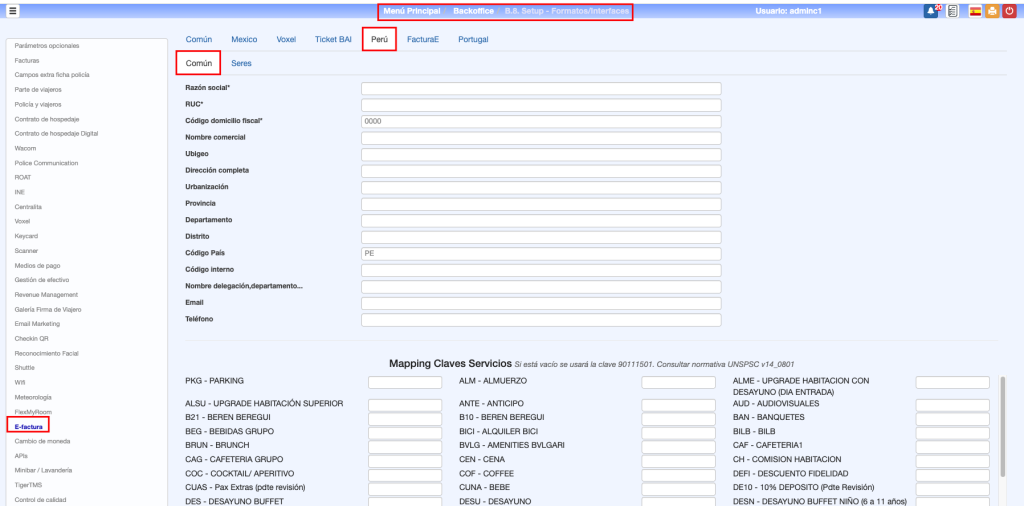The image size is (1024, 506).
Task: Select the Ticket BAI tab
Action: pyautogui.click(x=333, y=39)
